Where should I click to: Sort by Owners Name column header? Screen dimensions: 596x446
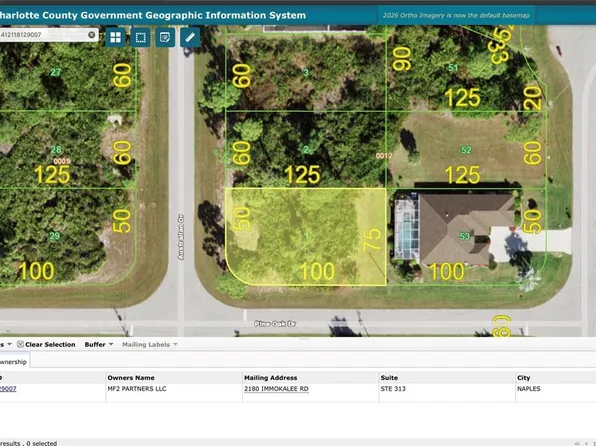(x=131, y=378)
